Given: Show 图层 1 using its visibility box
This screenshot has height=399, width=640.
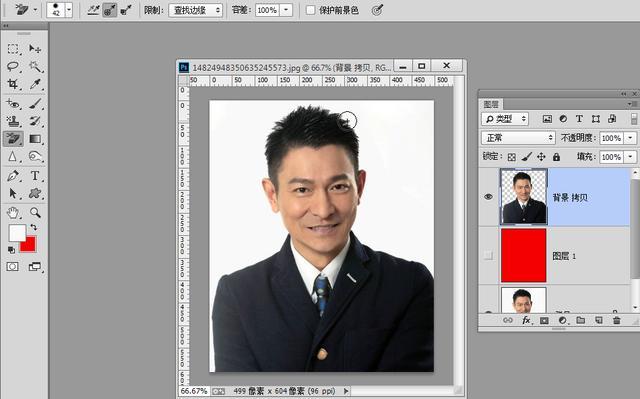Looking at the screenshot, I should tap(488, 255).
